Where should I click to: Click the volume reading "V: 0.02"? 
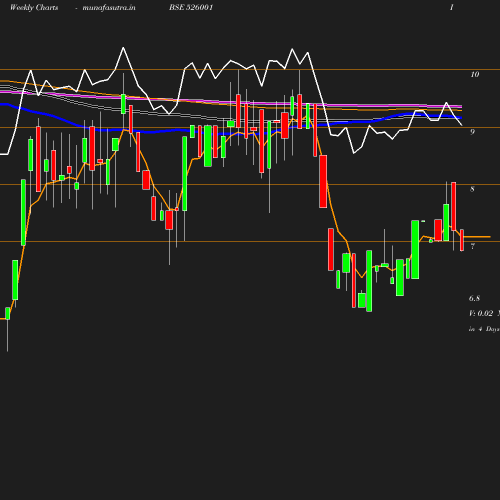(481, 313)
